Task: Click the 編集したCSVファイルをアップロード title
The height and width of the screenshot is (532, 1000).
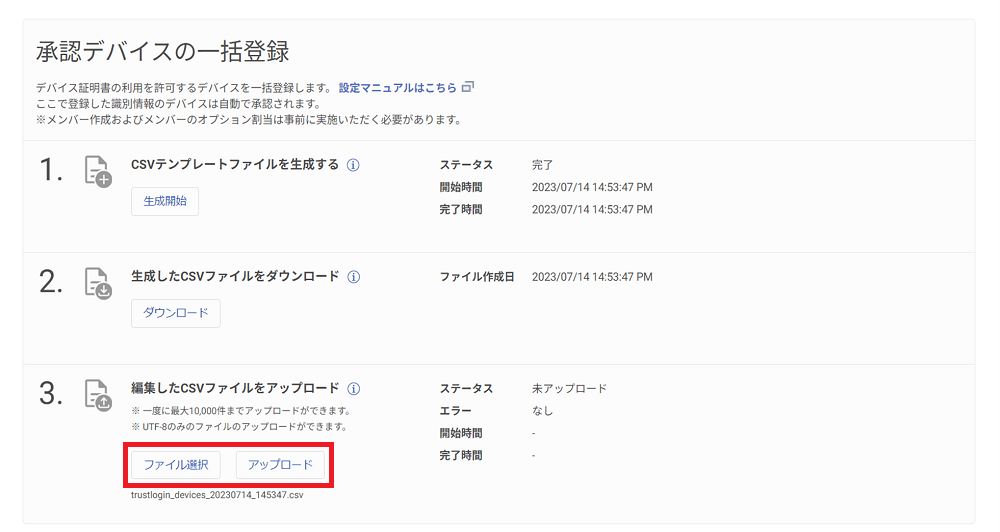Action: coord(235,388)
